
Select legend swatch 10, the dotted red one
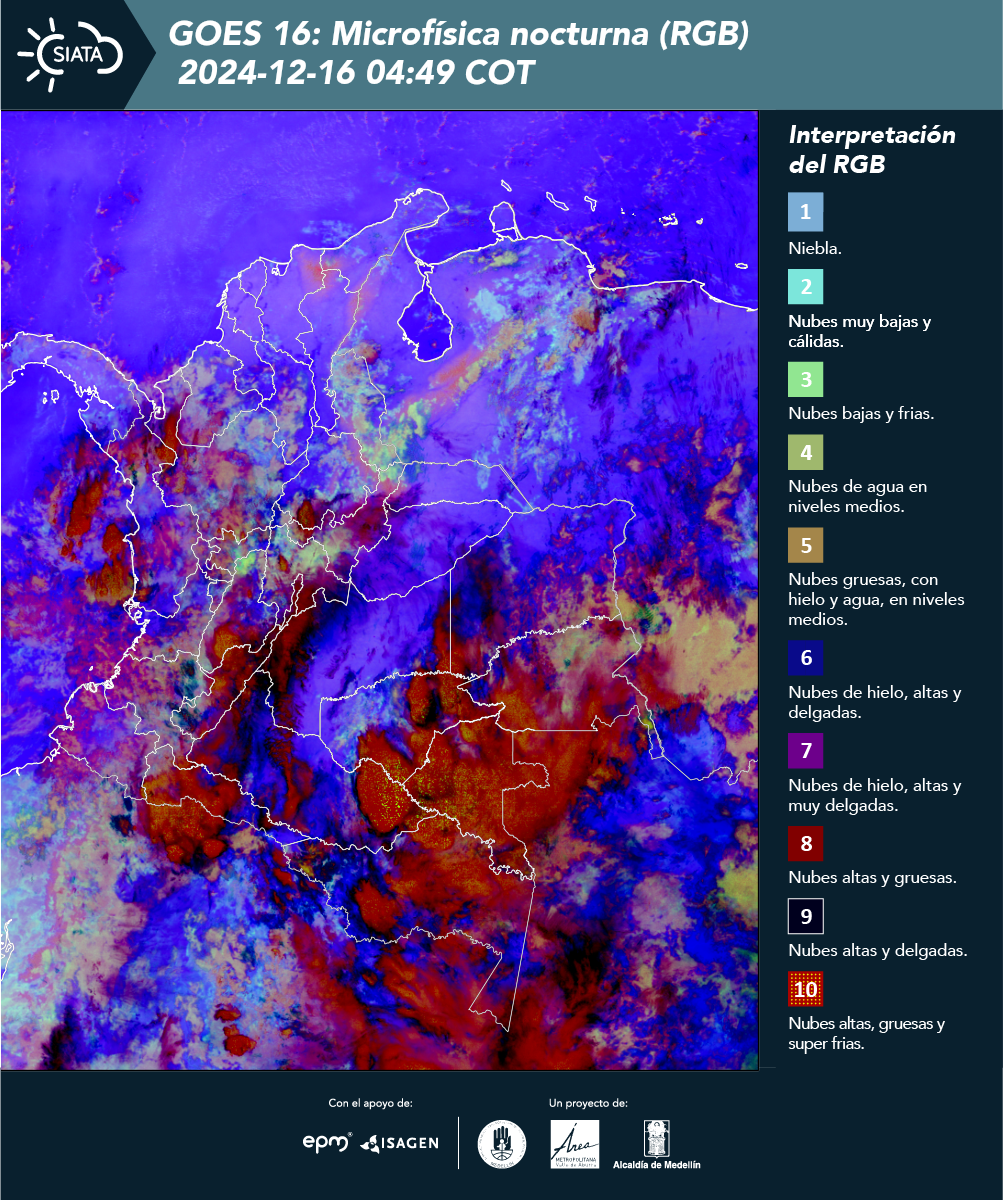coord(805,990)
